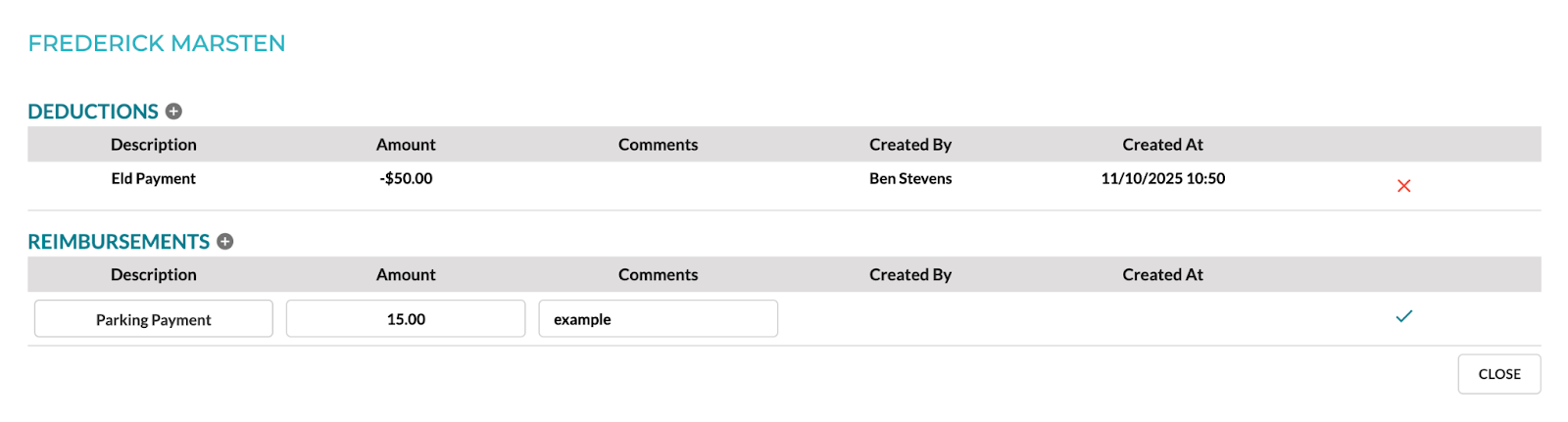1568x422 pixels.
Task: Click the -$50.00 deduction amount
Action: point(406,178)
